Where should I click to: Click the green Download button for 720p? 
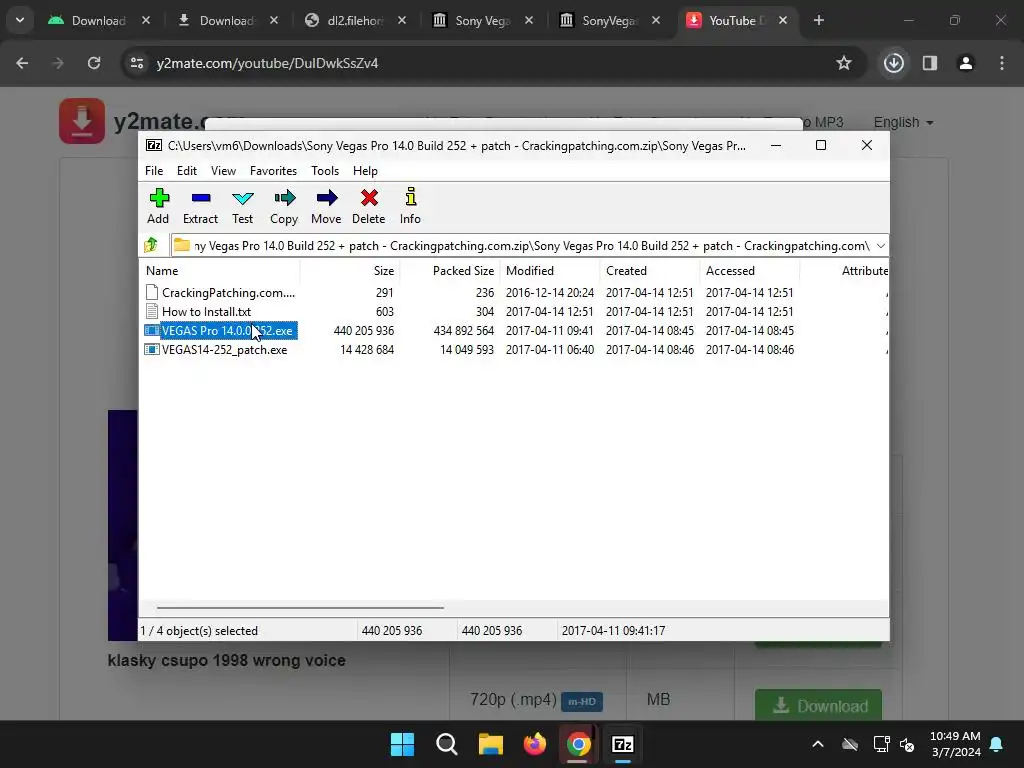click(818, 705)
